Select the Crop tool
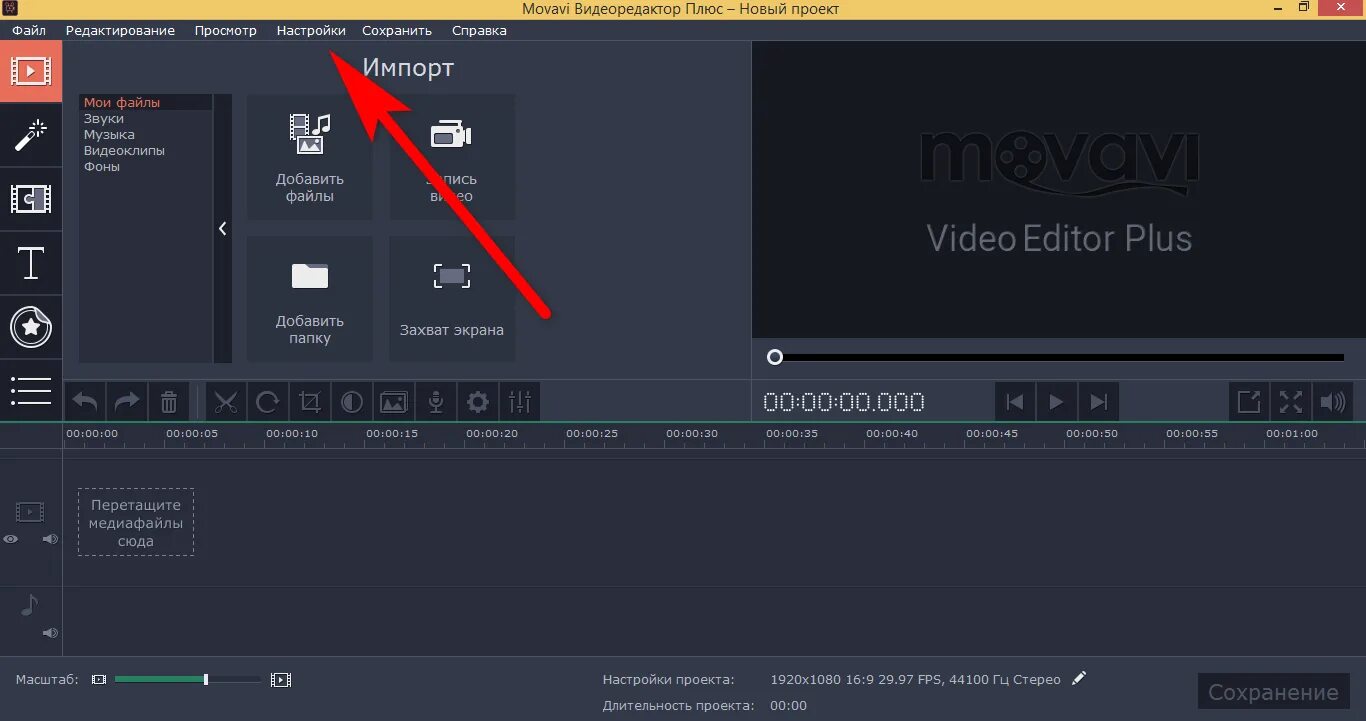Viewport: 1366px width, 721px height. click(x=310, y=402)
